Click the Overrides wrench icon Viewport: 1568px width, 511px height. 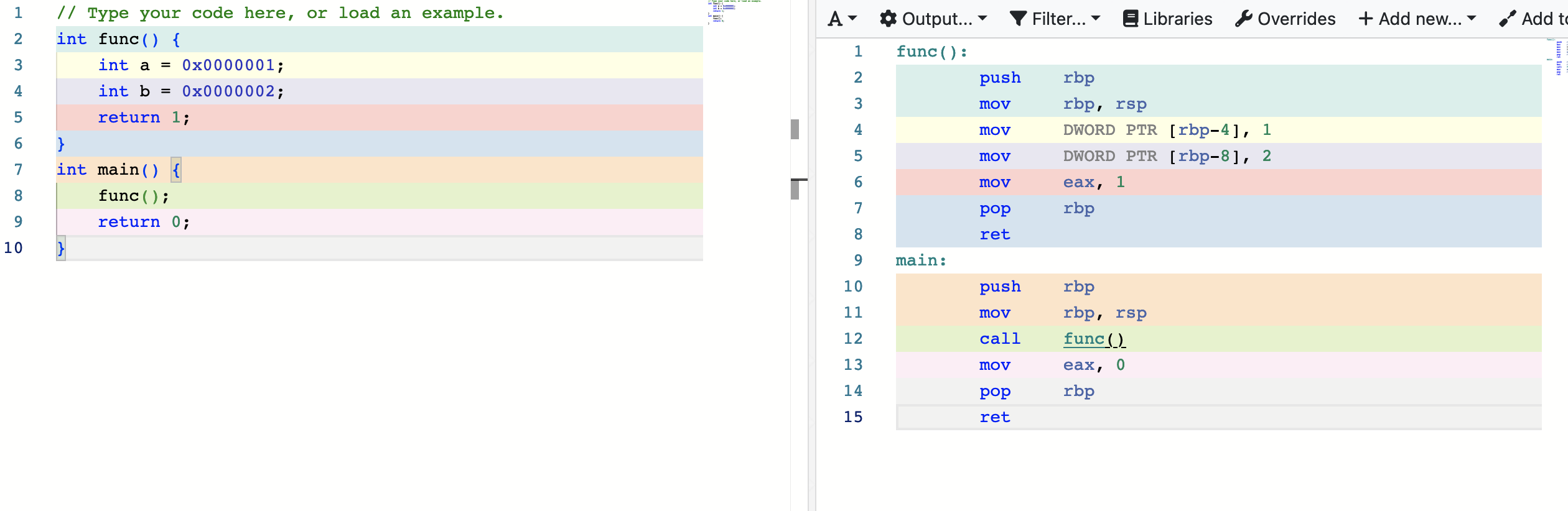pyautogui.click(x=1243, y=19)
